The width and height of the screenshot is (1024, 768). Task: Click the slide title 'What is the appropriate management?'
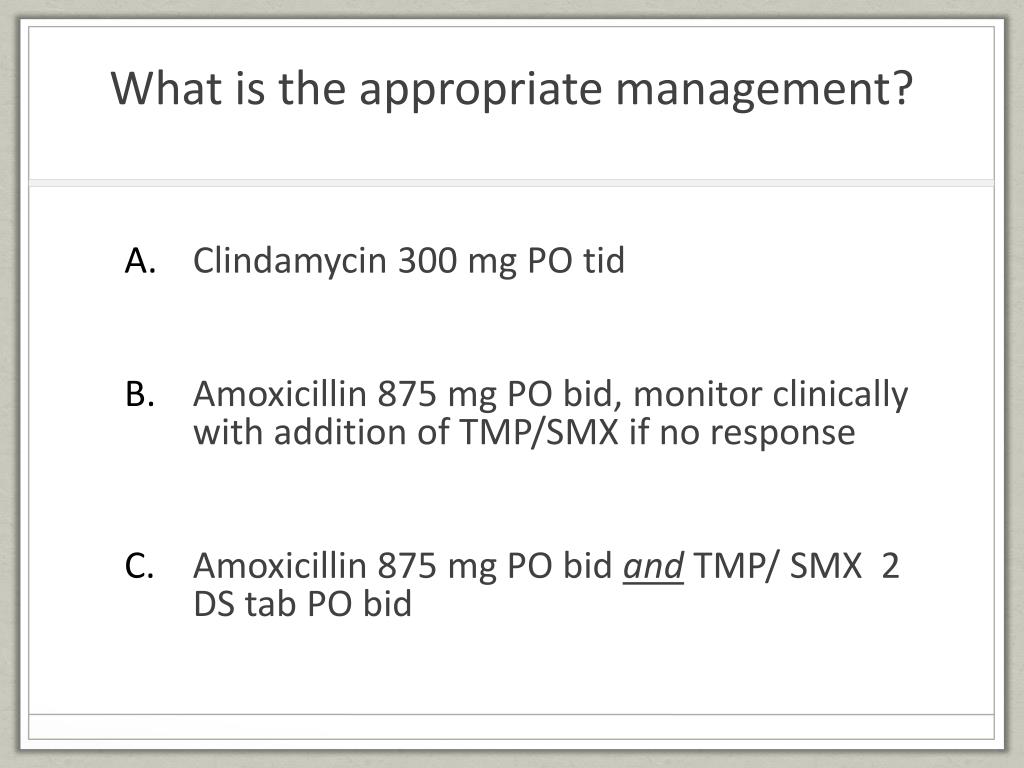[x=511, y=89]
